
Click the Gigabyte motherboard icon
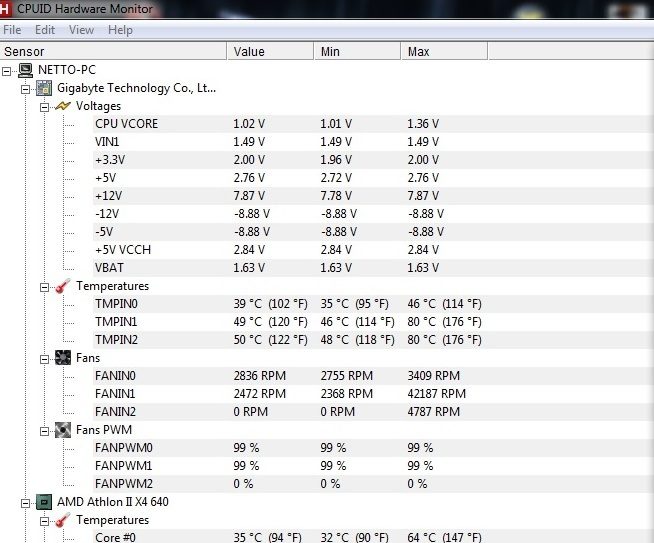(44, 88)
